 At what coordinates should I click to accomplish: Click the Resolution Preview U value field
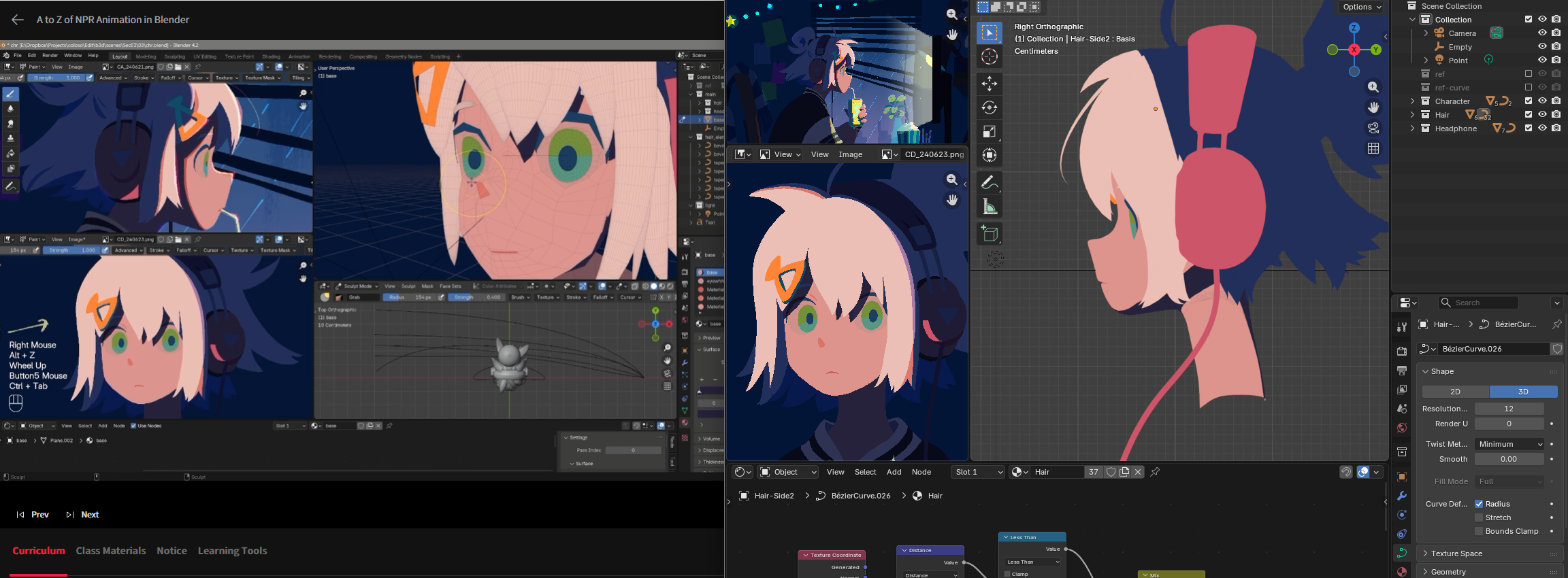click(x=1509, y=409)
